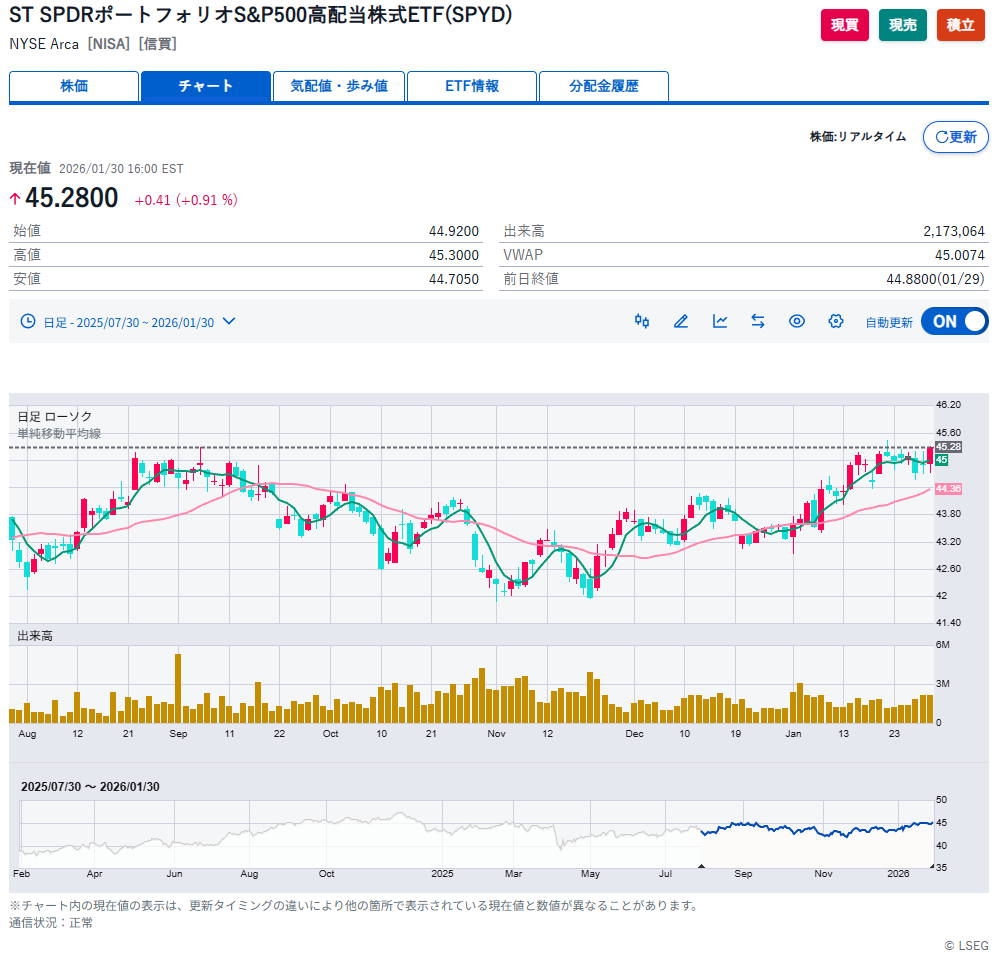Open the 気配値・歩み値 tab
Screen dimensions: 1000x961
click(338, 86)
